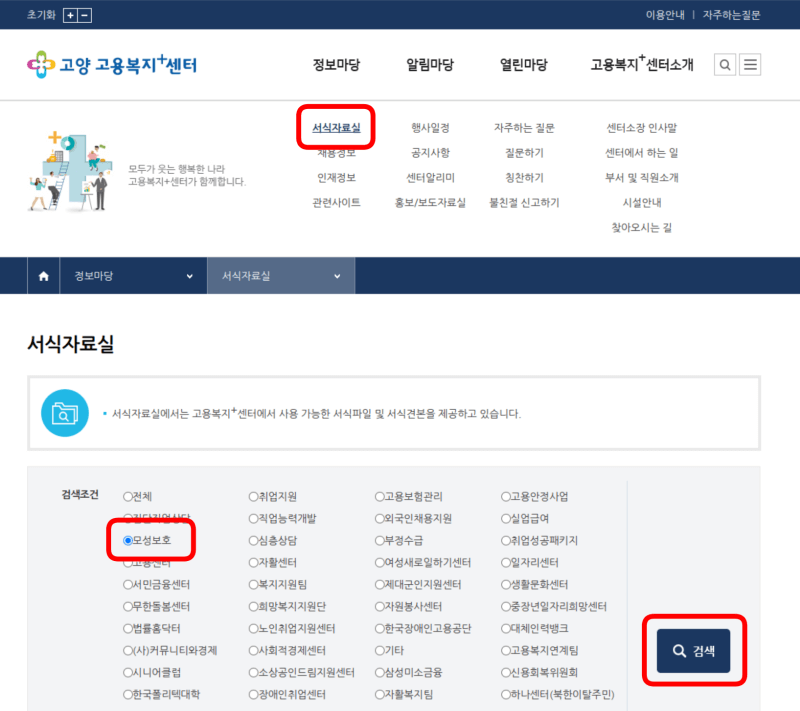The height and width of the screenshot is (711, 800).
Task: Open the full menu via hamburger icon
Action: 751,64
